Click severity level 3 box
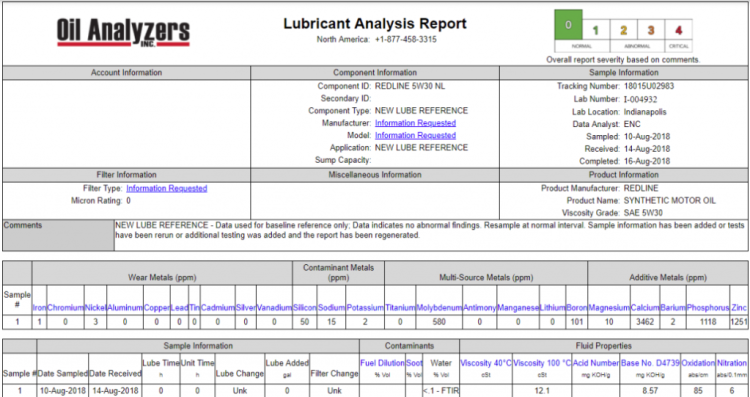 click(651, 31)
